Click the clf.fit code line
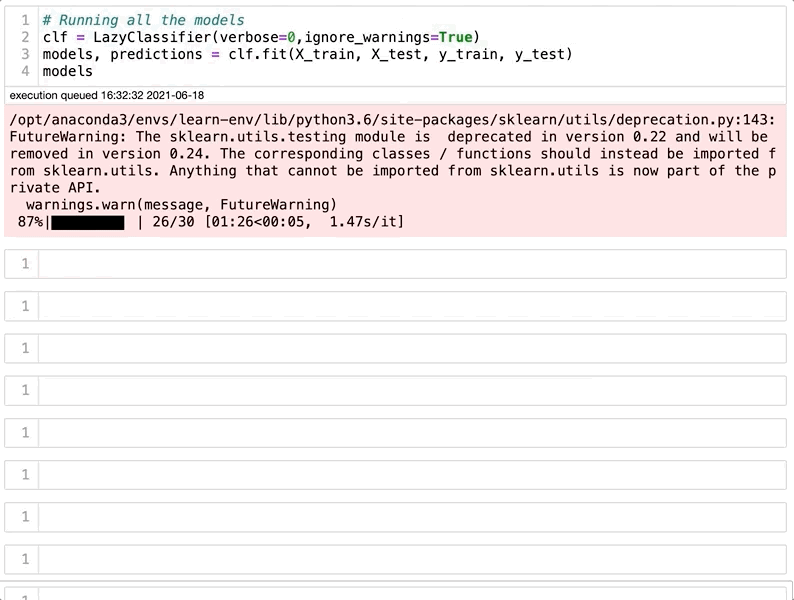 tap(307, 54)
